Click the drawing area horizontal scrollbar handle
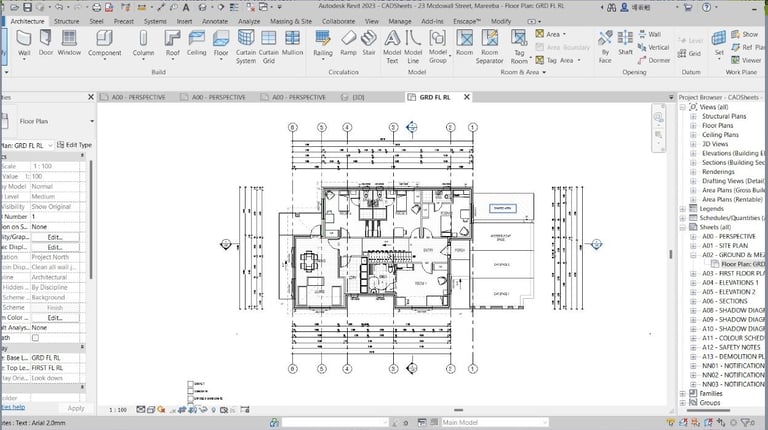Viewport: 768px width, 430px height. click(458, 410)
